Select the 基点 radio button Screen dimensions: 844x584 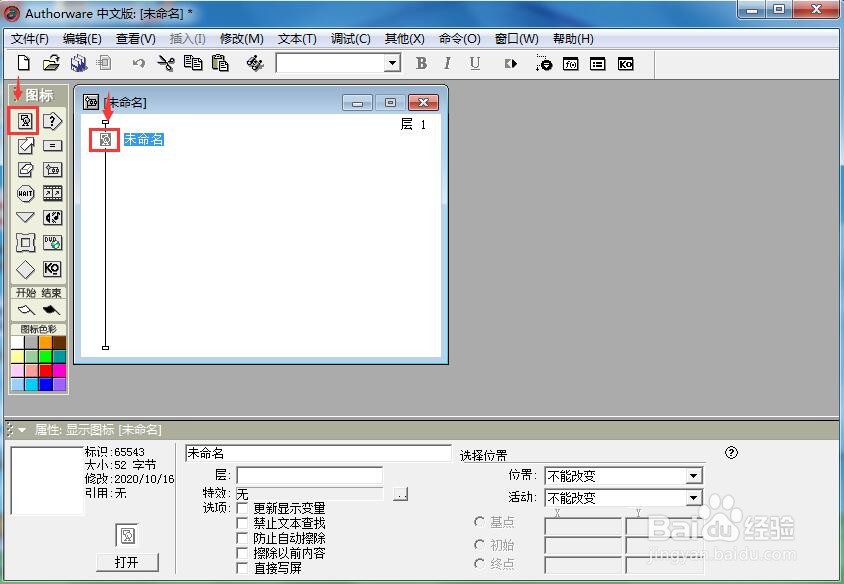[x=479, y=522]
